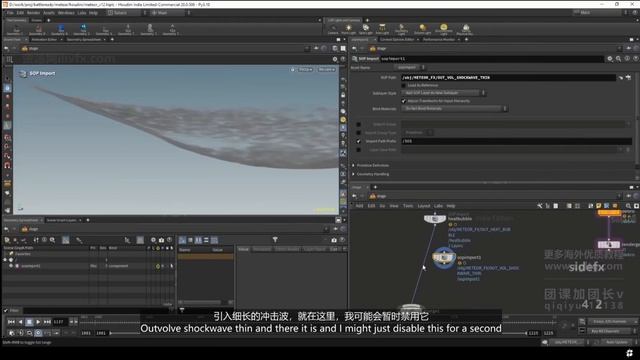
Task: Toggle the Import Path Prefix checkbox
Action: (358, 141)
